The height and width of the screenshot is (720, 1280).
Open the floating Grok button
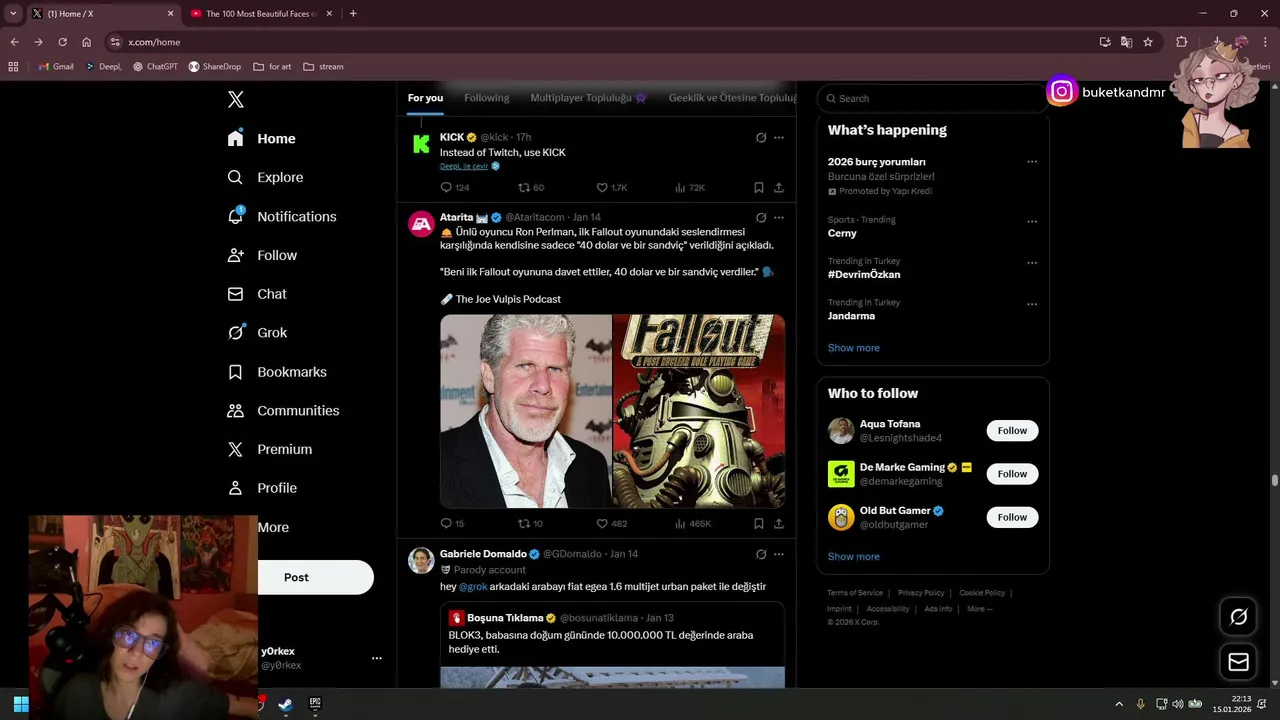(x=1238, y=617)
